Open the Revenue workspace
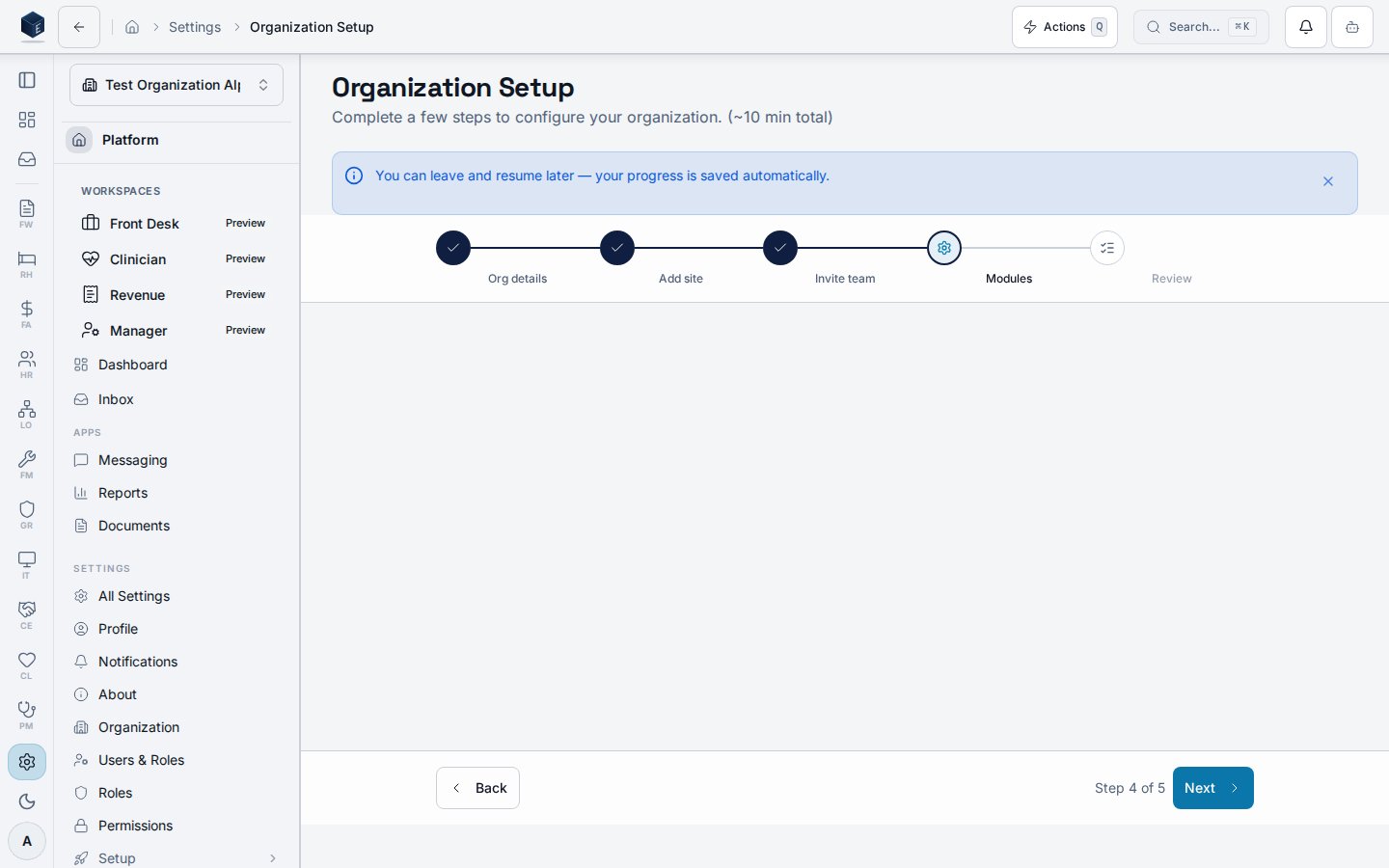The image size is (1389, 868). [177, 295]
